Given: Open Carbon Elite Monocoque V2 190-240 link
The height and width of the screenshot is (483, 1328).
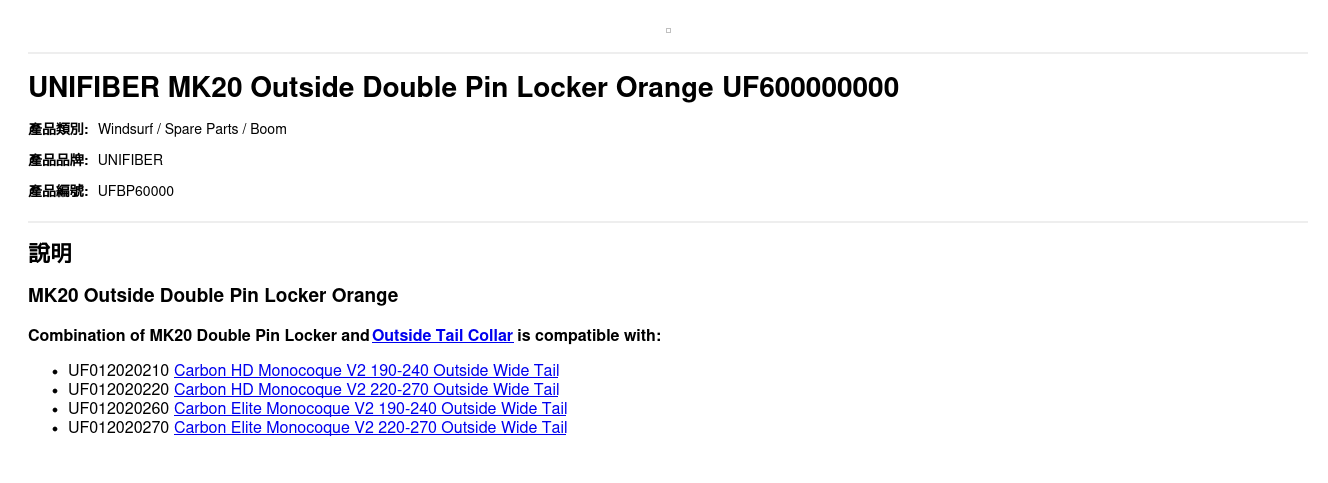Looking at the screenshot, I should pyautogui.click(x=370, y=409).
